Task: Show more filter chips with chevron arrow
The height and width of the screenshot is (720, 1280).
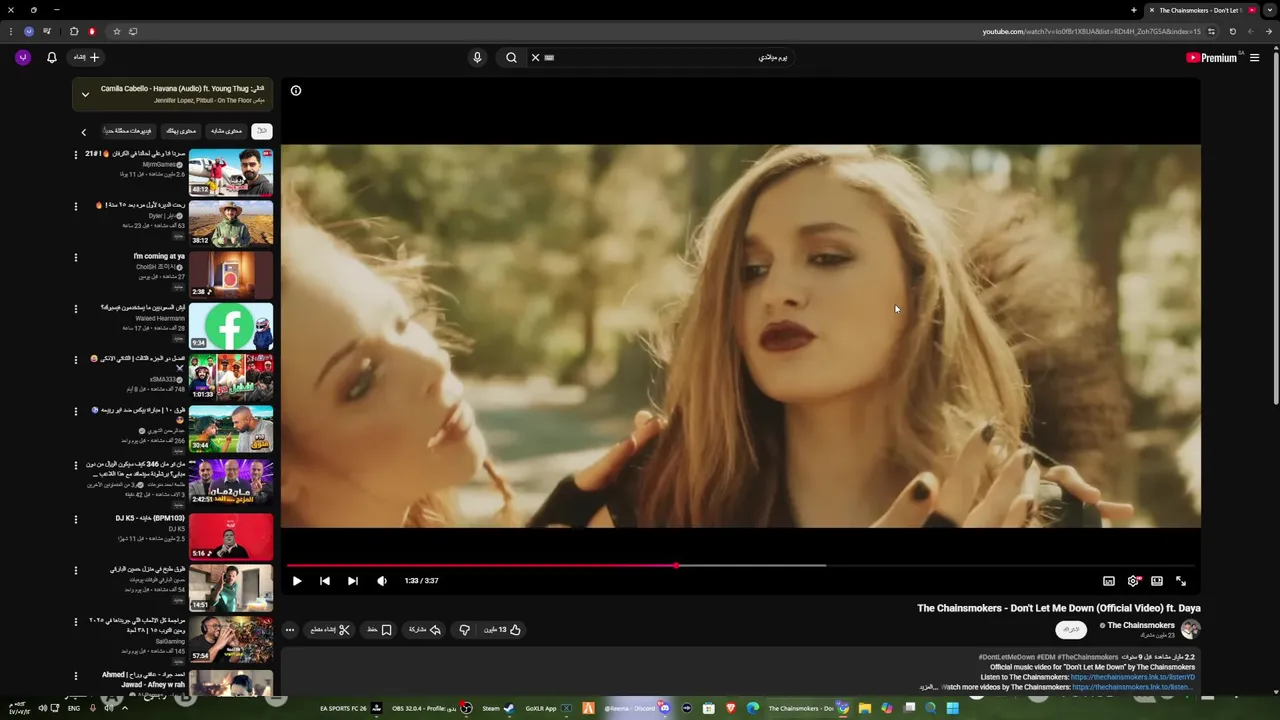Action: (x=84, y=132)
